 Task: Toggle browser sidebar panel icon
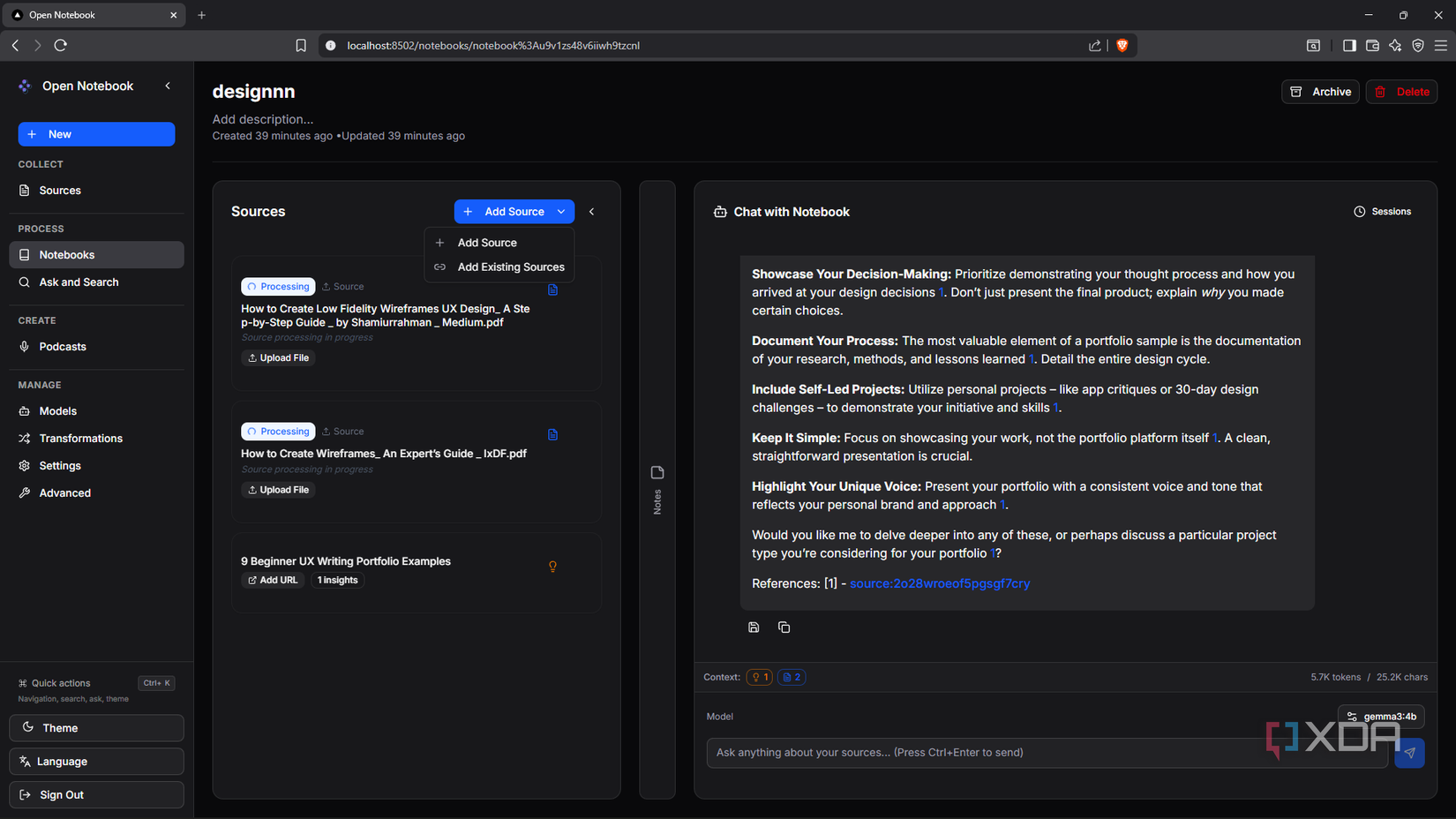coord(1349,46)
